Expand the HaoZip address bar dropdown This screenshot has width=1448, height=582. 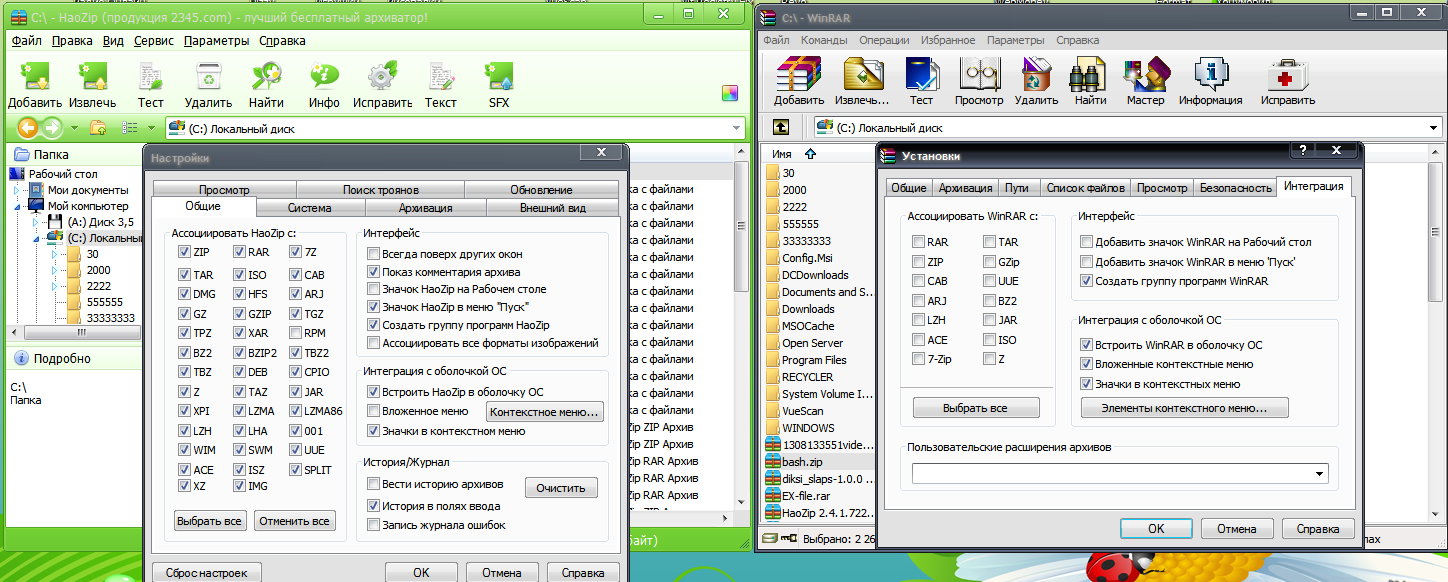click(x=737, y=128)
